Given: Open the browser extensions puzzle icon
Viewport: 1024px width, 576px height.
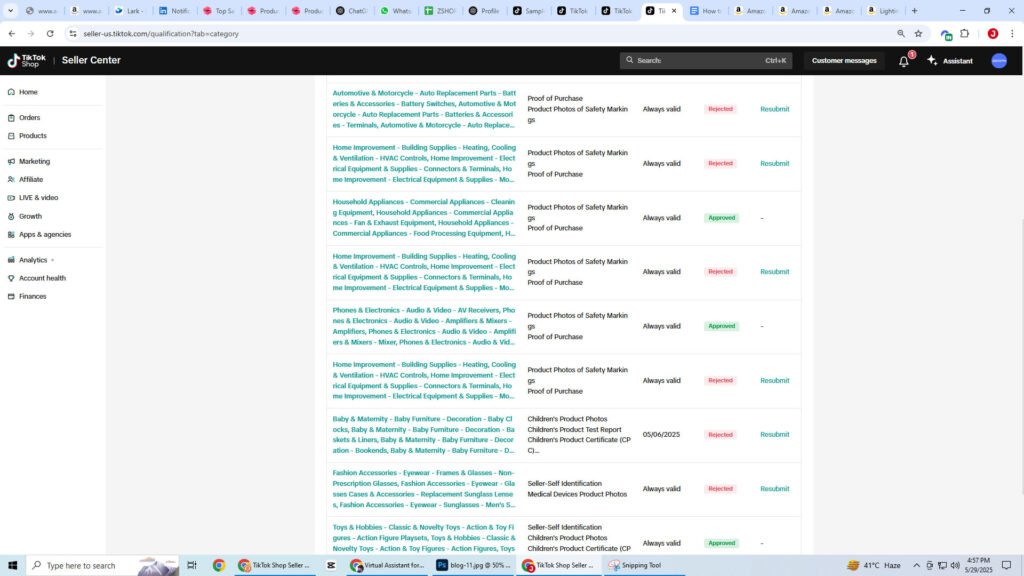Looking at the screenshot, I should [x=965, y=33].
